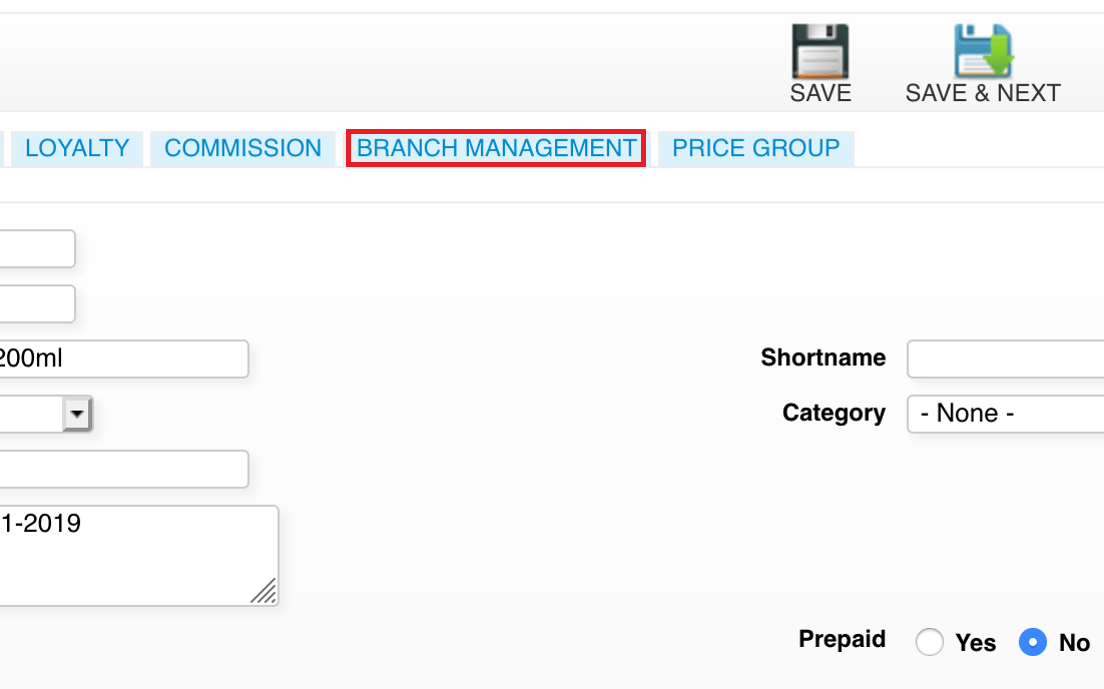The width and height of the screenshot is (1104, 689).
Task: Open the small dropdown arrow on the left
Action: click(77, 414)
